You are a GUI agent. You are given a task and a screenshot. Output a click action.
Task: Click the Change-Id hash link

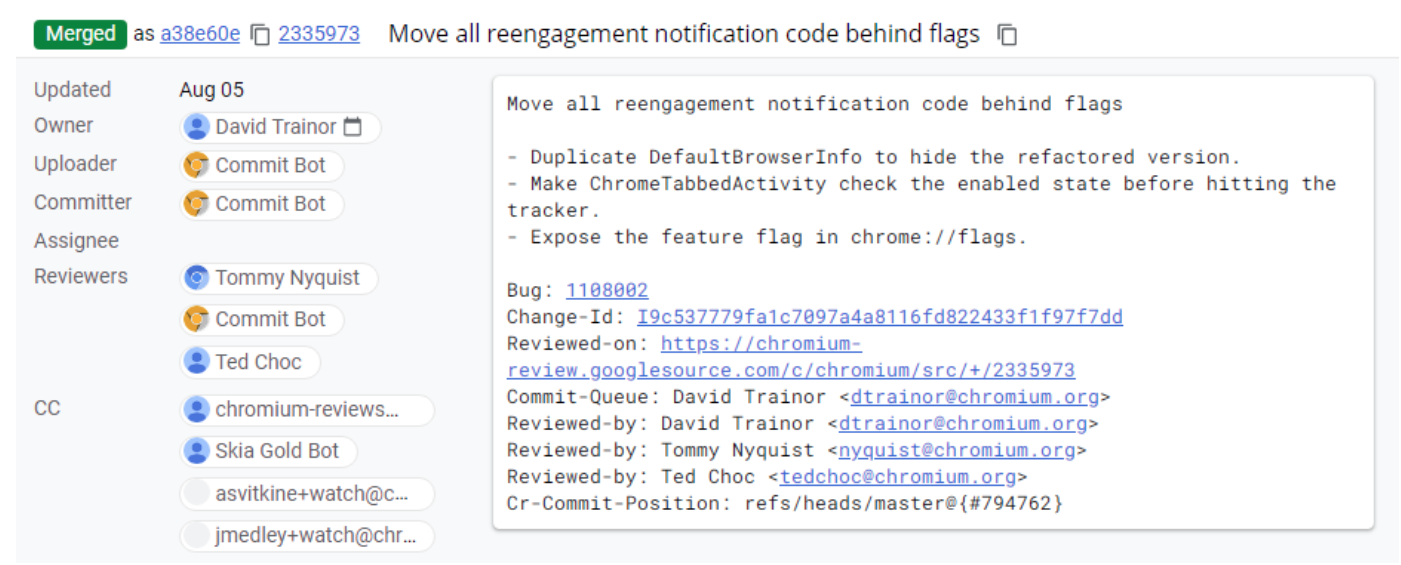pyautogui.click(x=879, y=317)
